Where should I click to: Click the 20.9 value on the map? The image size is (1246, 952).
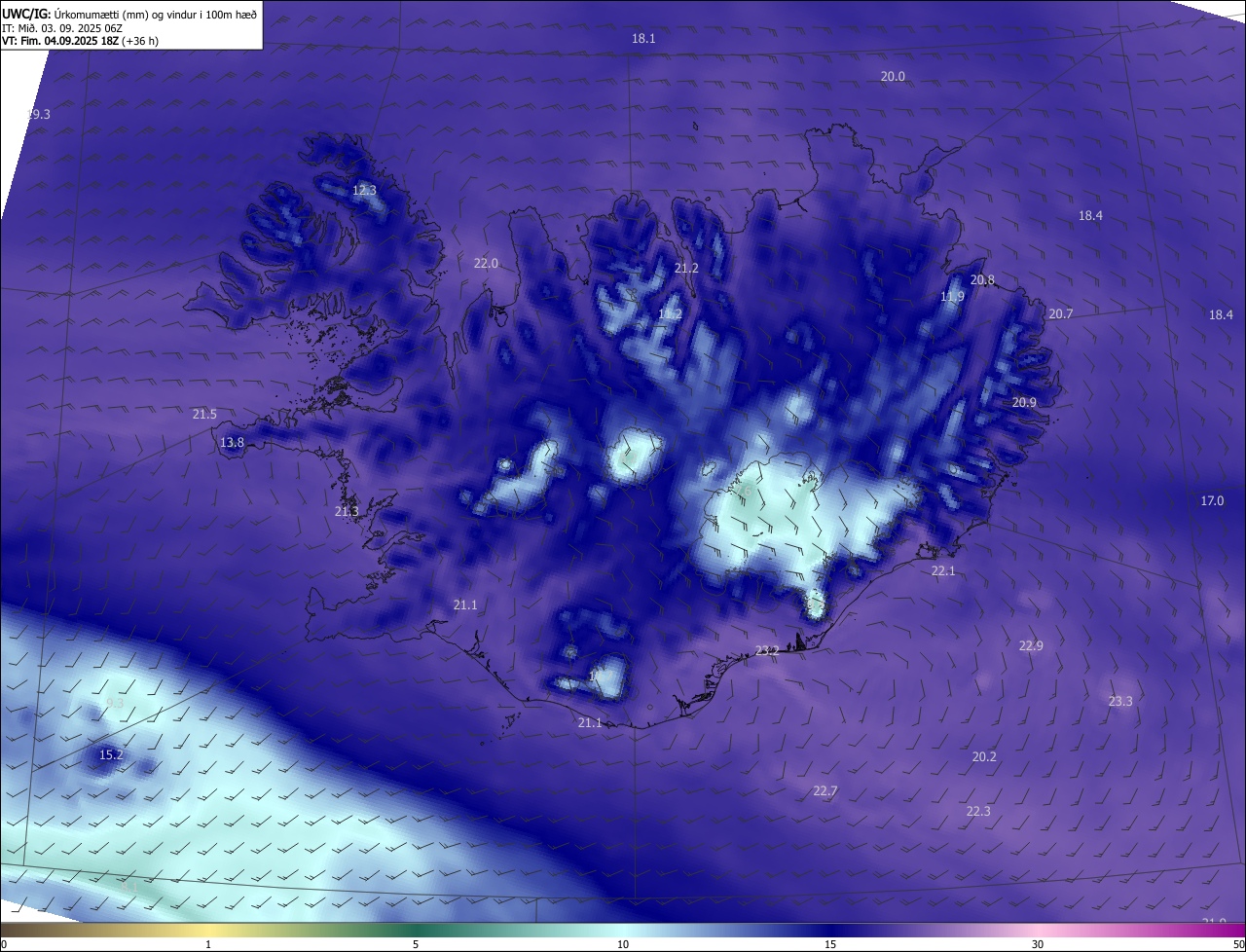(x=1024, y=403)
